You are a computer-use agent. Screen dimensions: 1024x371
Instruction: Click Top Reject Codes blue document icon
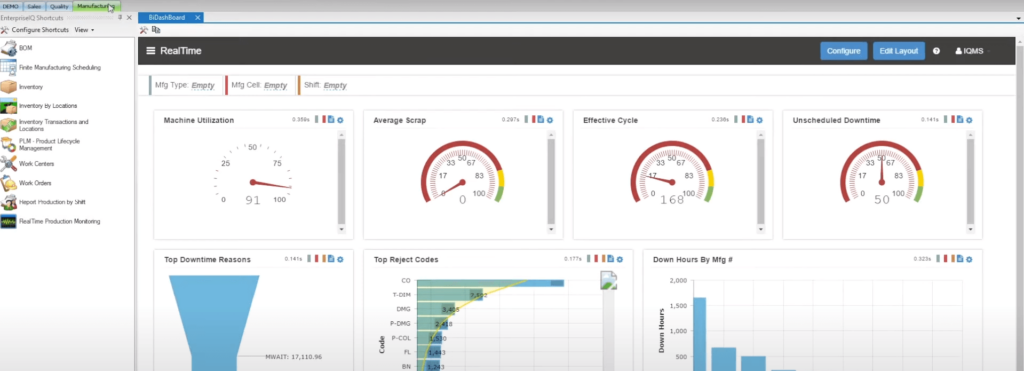(611, 259)
